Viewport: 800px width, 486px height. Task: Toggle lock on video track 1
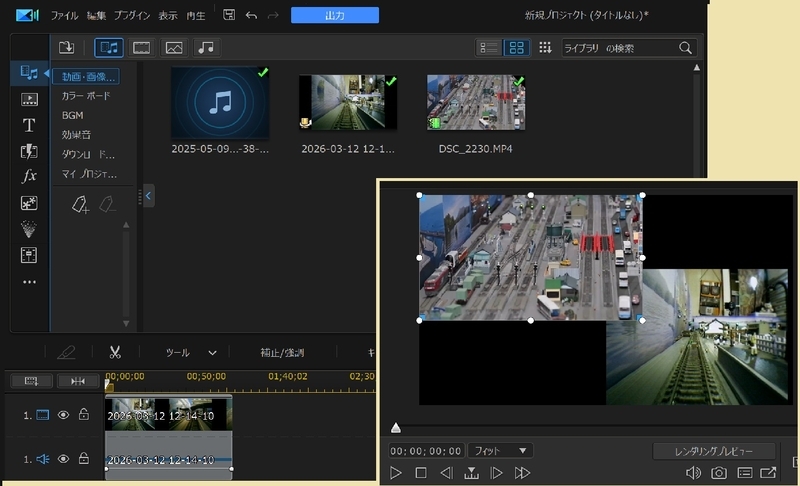[x=84, y=414]
